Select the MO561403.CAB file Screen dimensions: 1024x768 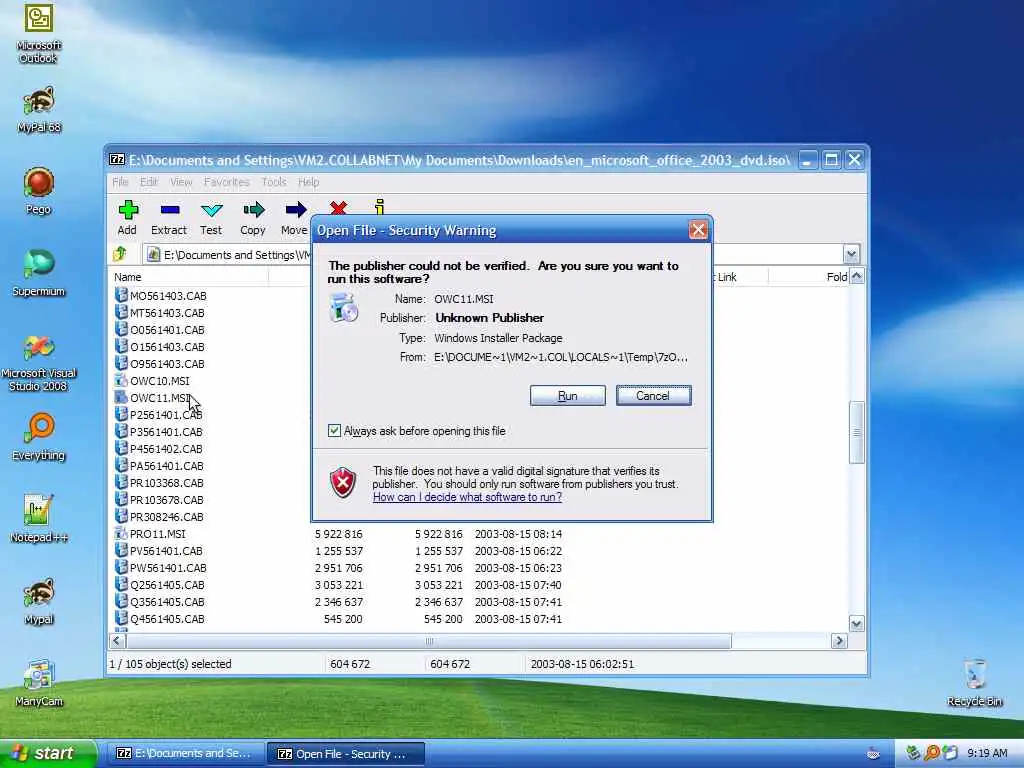(161, 296)
